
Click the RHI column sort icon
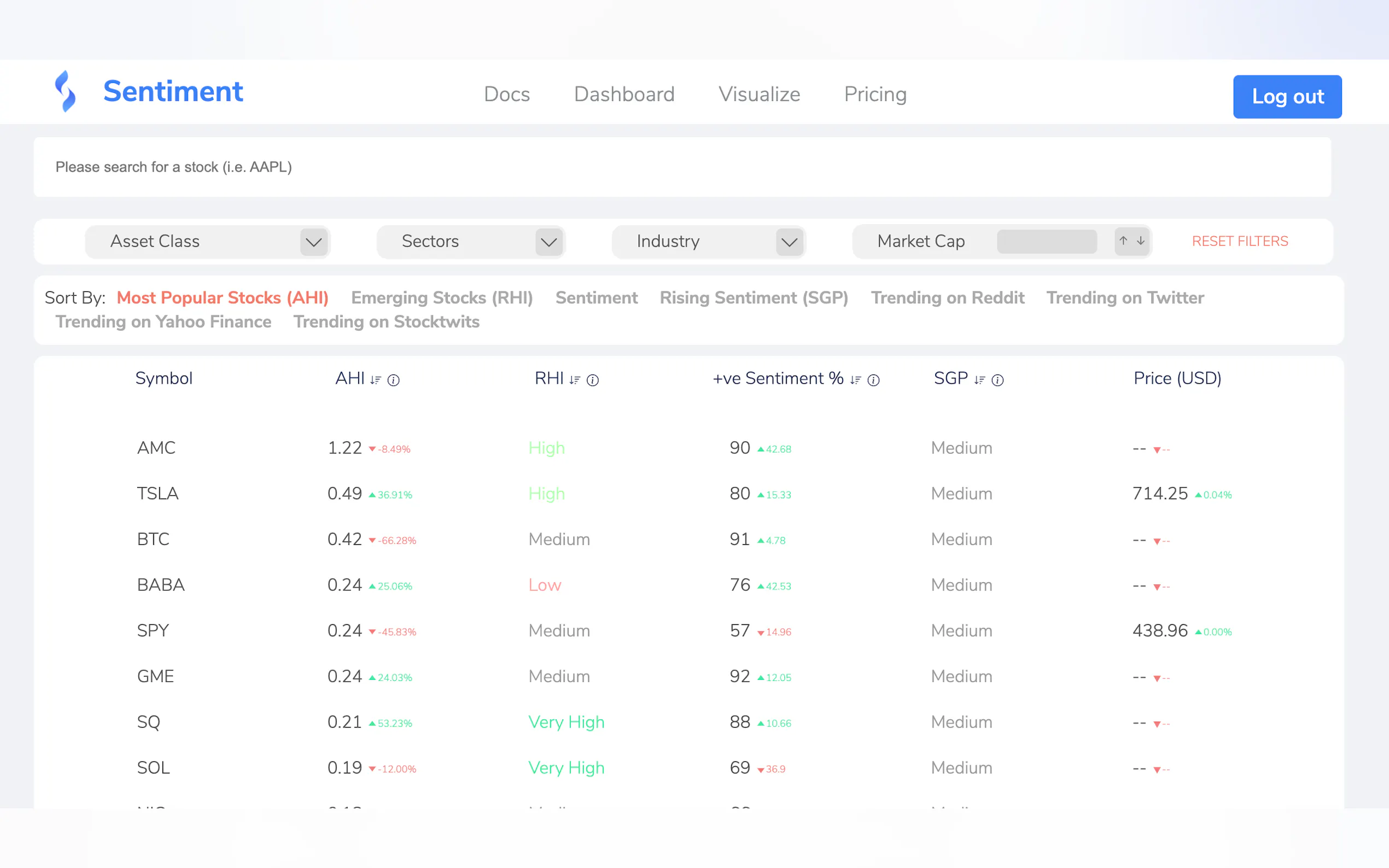[x=575, y=380]
